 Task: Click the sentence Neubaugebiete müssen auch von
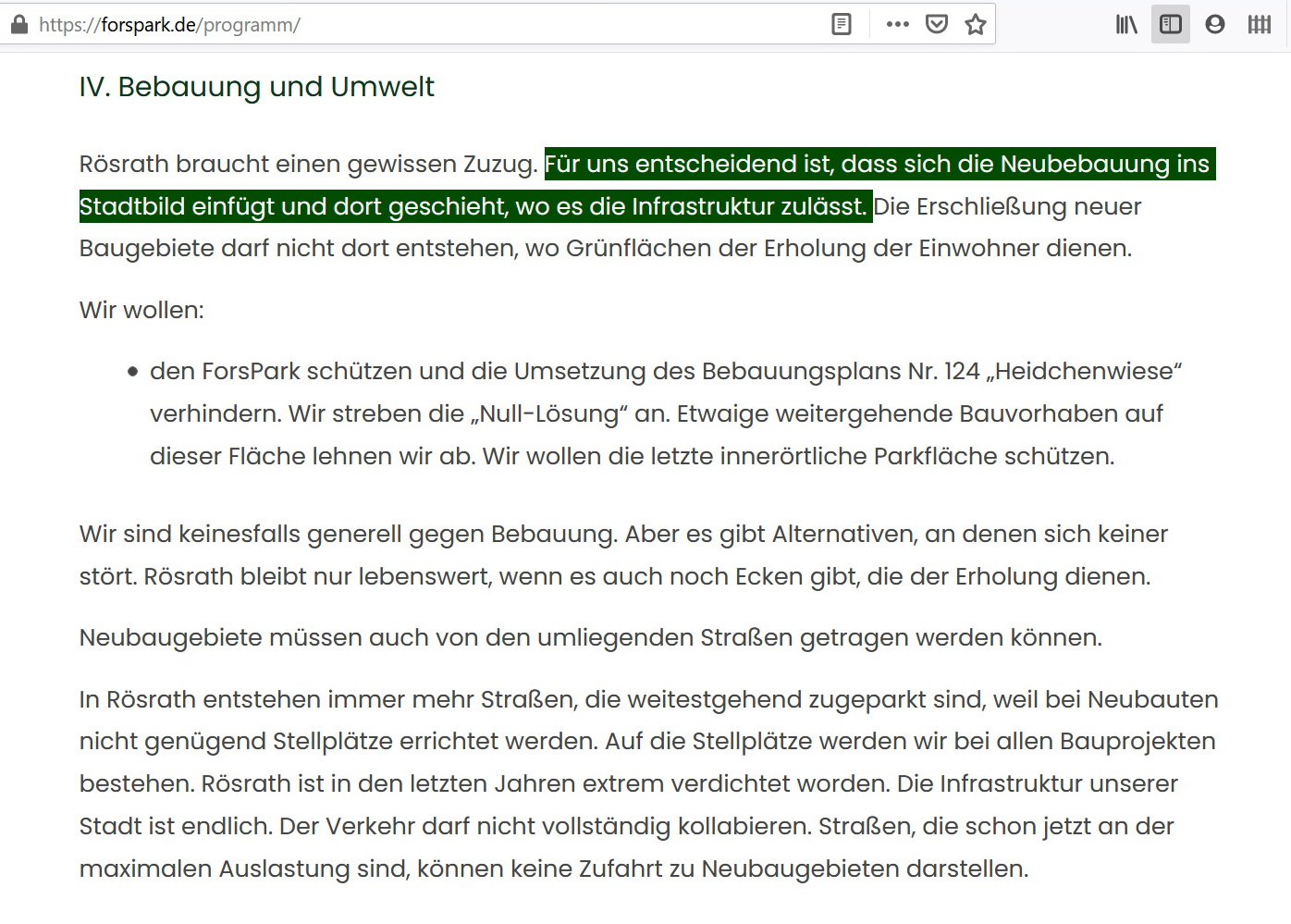590,638
